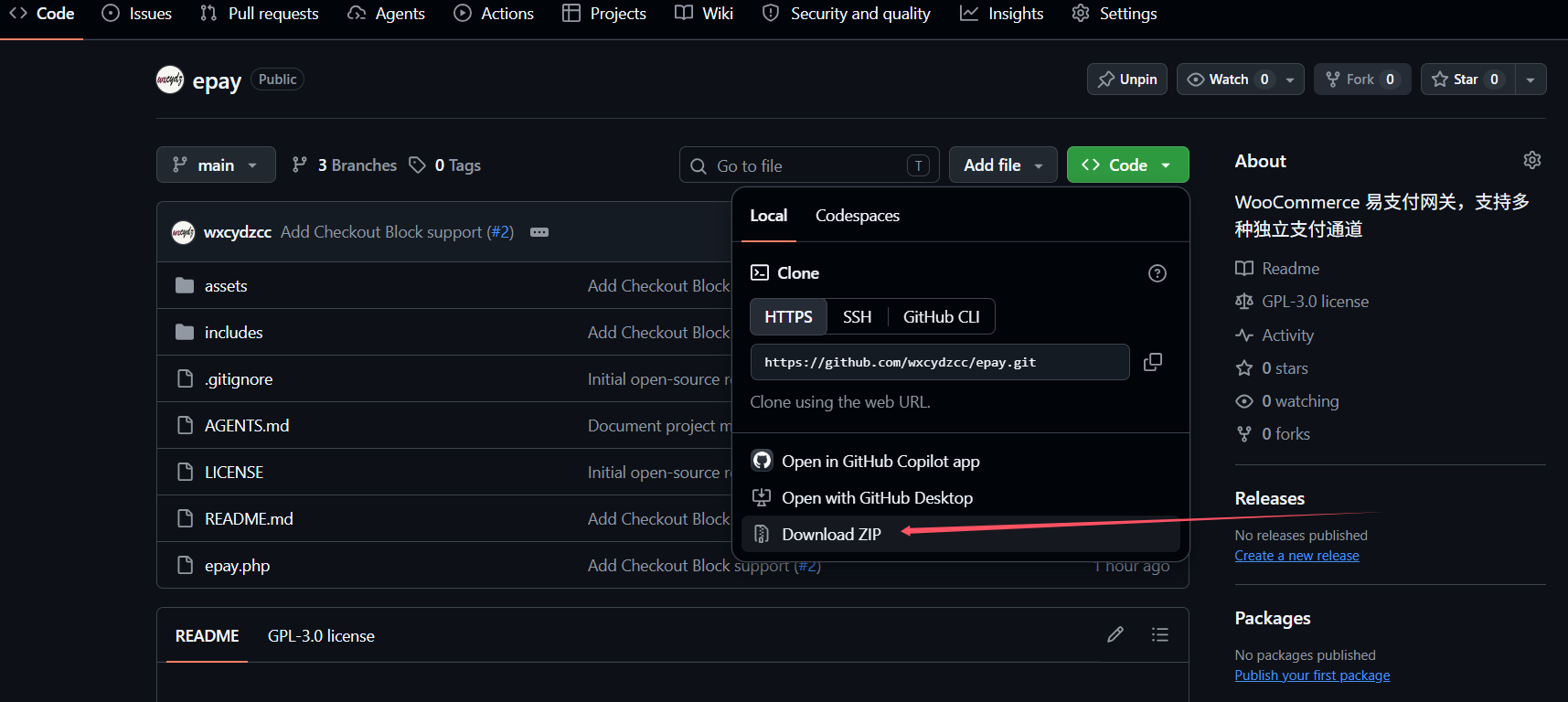Click the AGENTS.md file icon

pos(185,425)
